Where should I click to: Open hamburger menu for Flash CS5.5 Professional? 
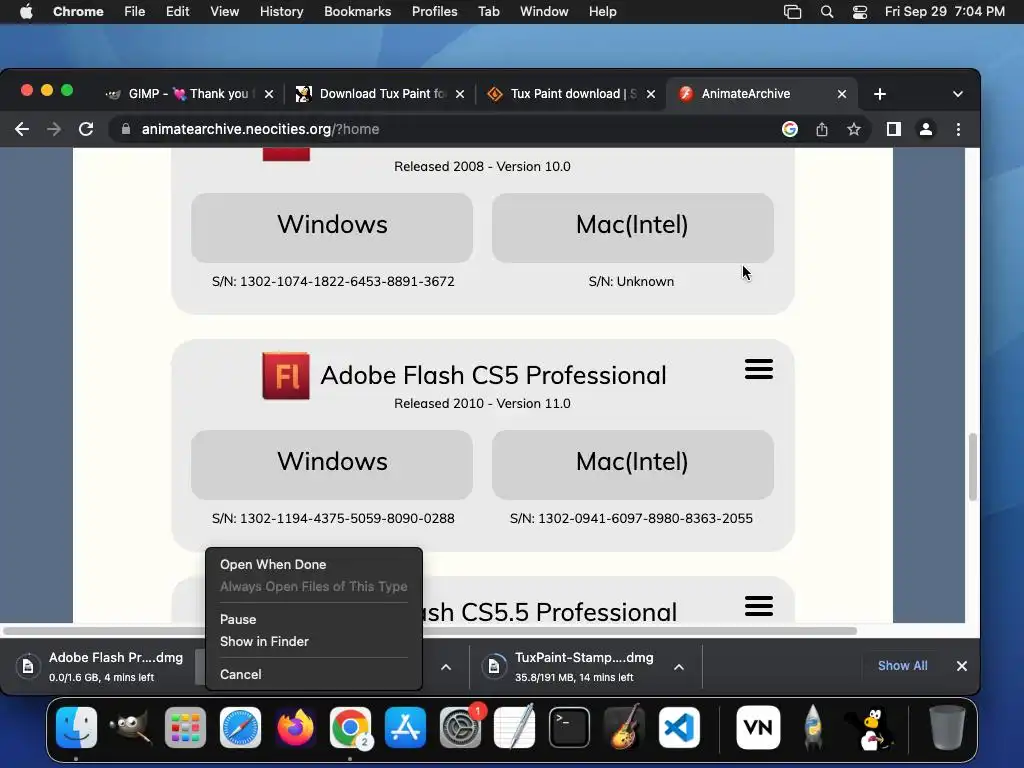tap(758, 606)
